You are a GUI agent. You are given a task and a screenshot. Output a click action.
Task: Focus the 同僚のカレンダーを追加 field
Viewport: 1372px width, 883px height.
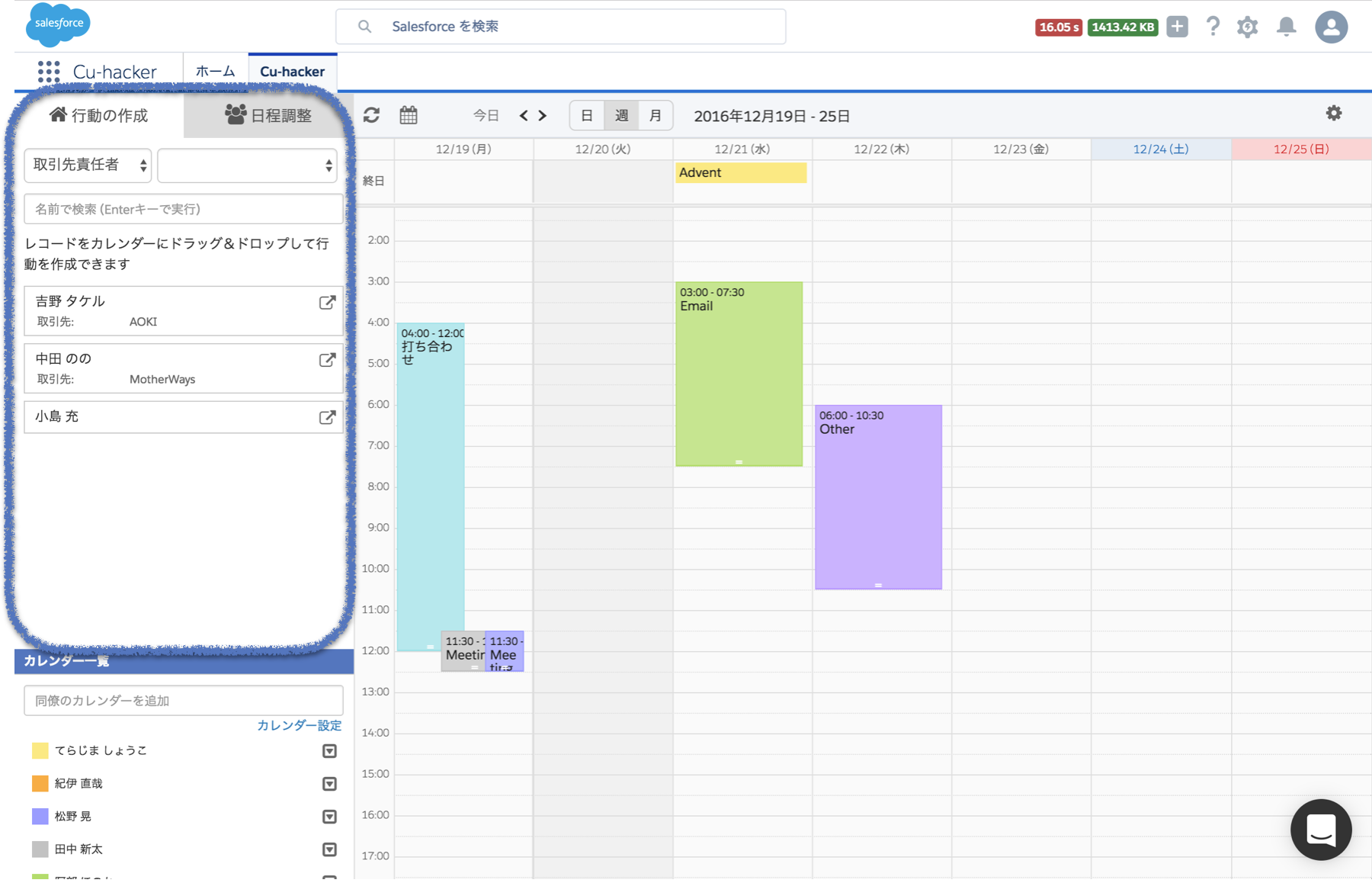184,701
